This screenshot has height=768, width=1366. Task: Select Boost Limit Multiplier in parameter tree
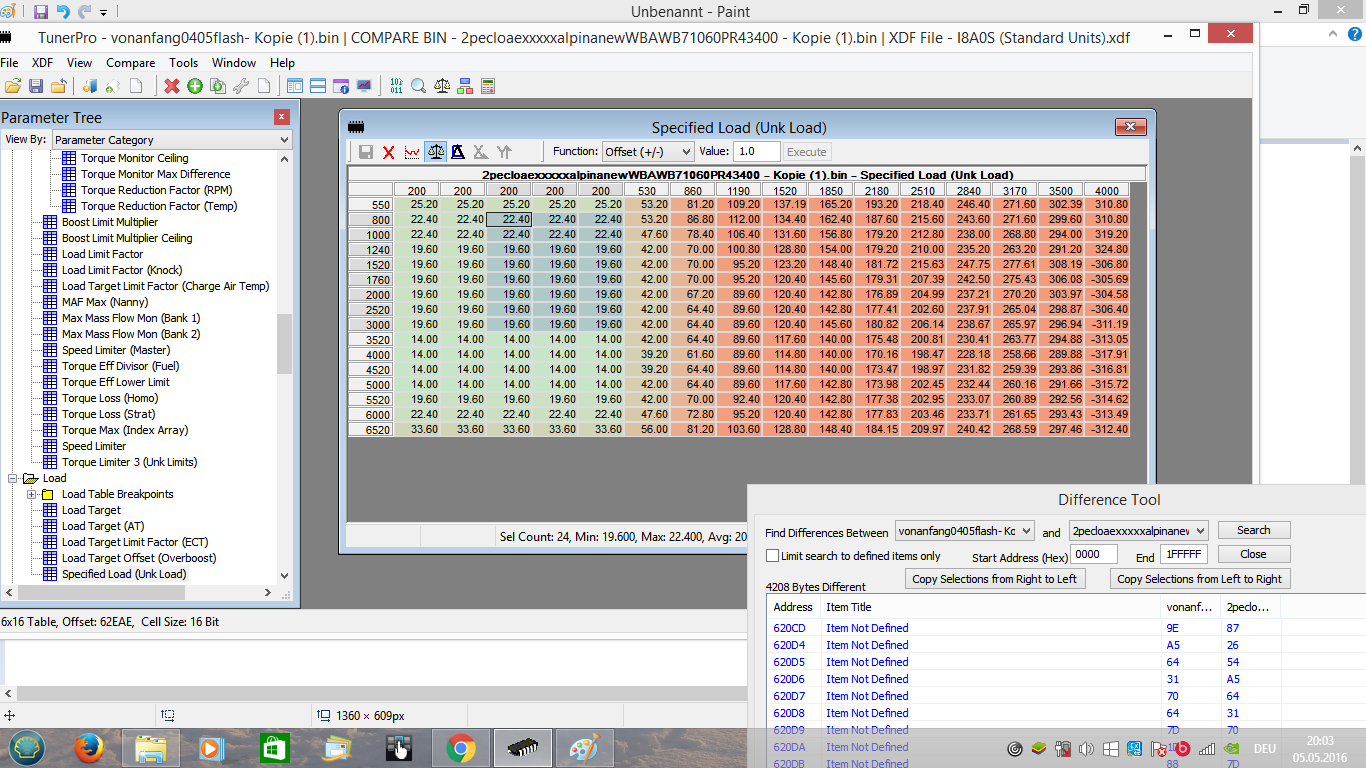[x=109, y=222]
